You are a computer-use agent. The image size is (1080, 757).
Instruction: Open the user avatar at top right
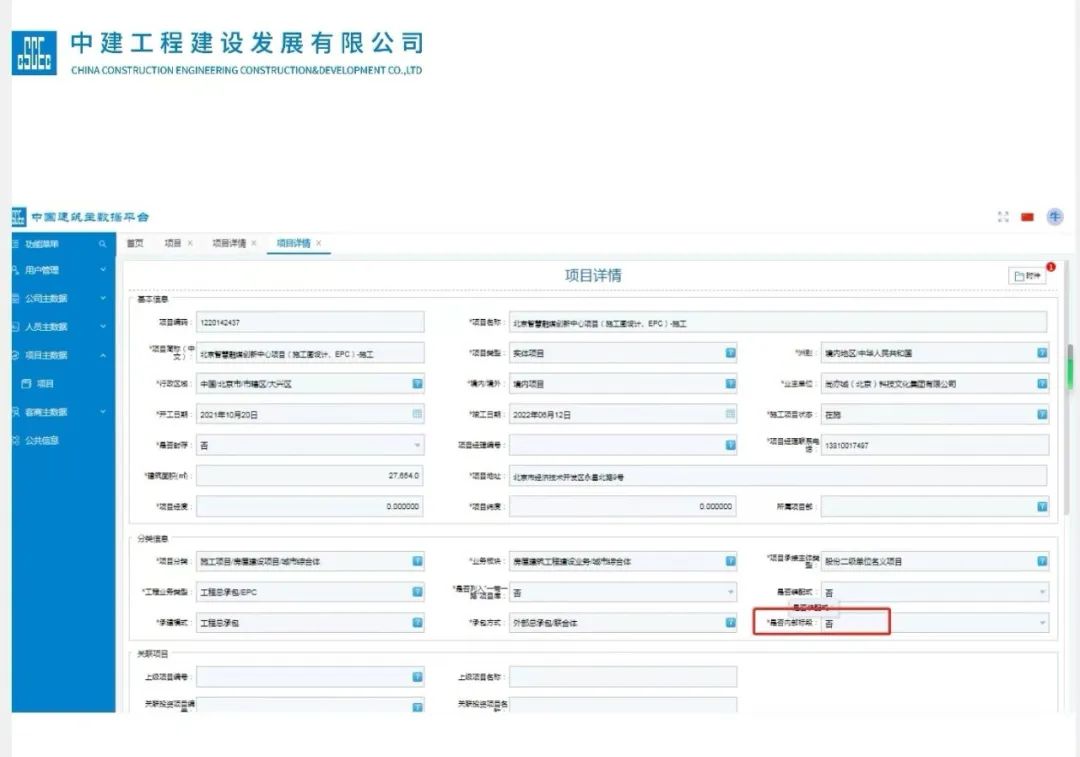1054,217
